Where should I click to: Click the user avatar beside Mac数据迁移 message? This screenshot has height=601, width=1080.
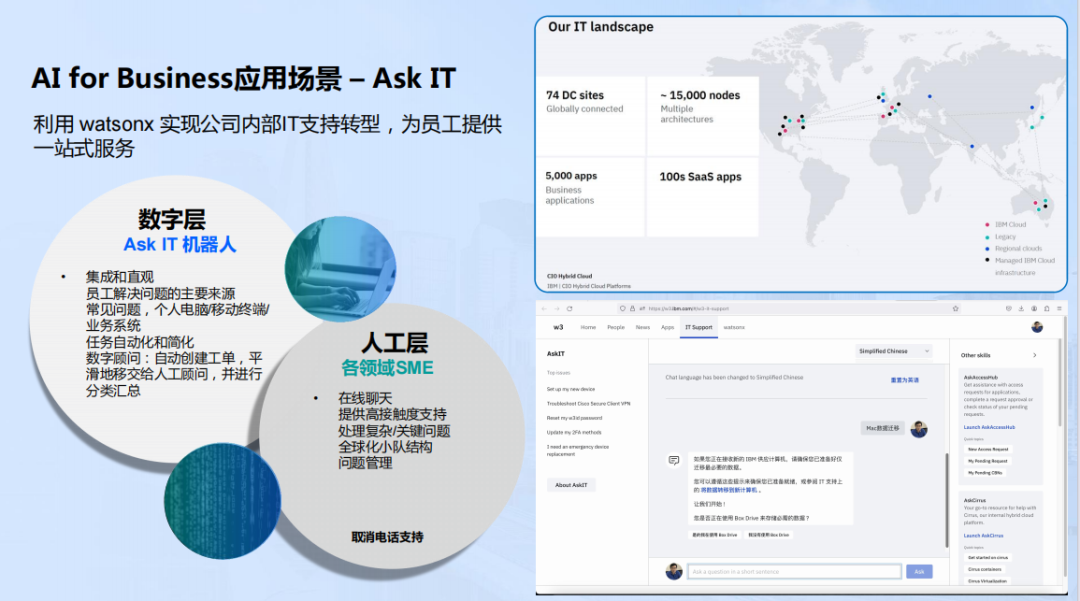[x=919, y=429]
